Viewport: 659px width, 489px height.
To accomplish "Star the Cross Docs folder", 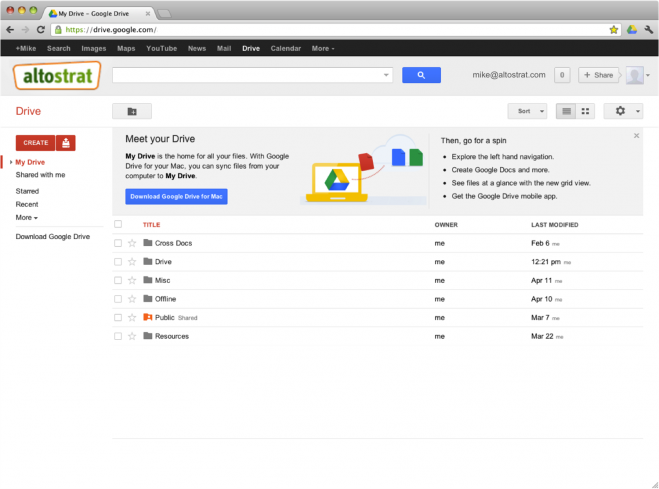I will pyautogui.click(x=132, y=243).
